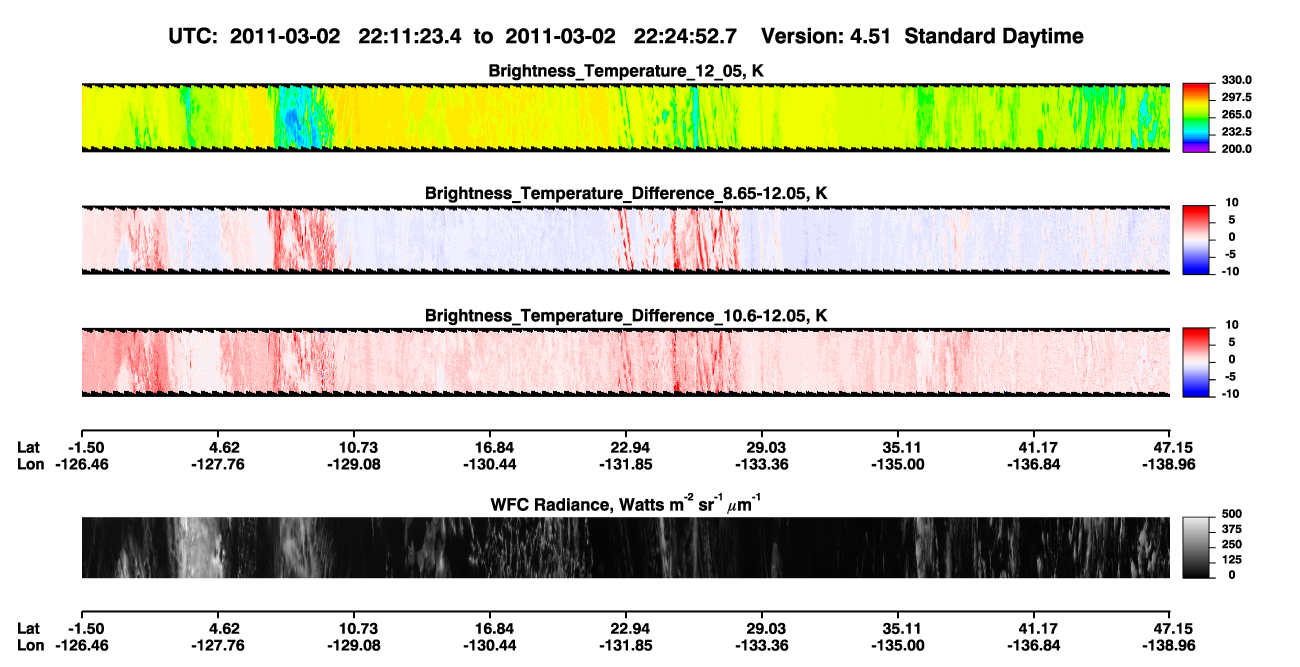The image size is (1300, 667).
Task: Click longitude '-131.85' on the bottom axis
Action: (x=626, y=645)
